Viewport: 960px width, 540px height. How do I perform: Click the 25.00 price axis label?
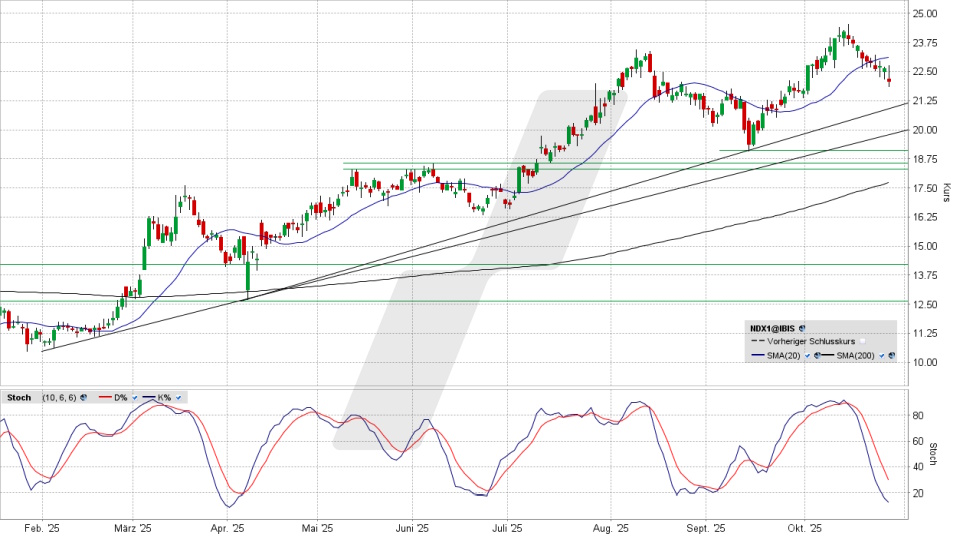click(x=924, y=13)
